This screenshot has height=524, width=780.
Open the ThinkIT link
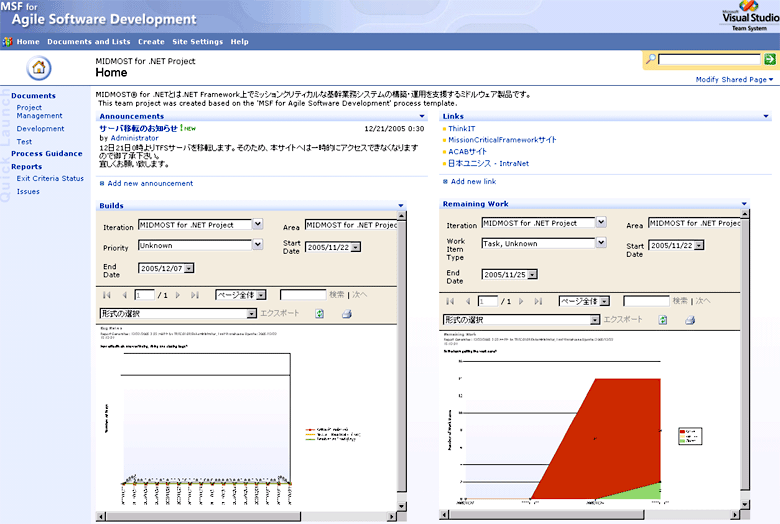462,128
